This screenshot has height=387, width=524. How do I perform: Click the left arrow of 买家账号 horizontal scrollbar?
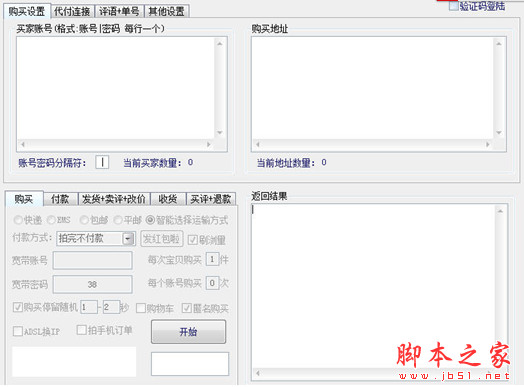23,144
